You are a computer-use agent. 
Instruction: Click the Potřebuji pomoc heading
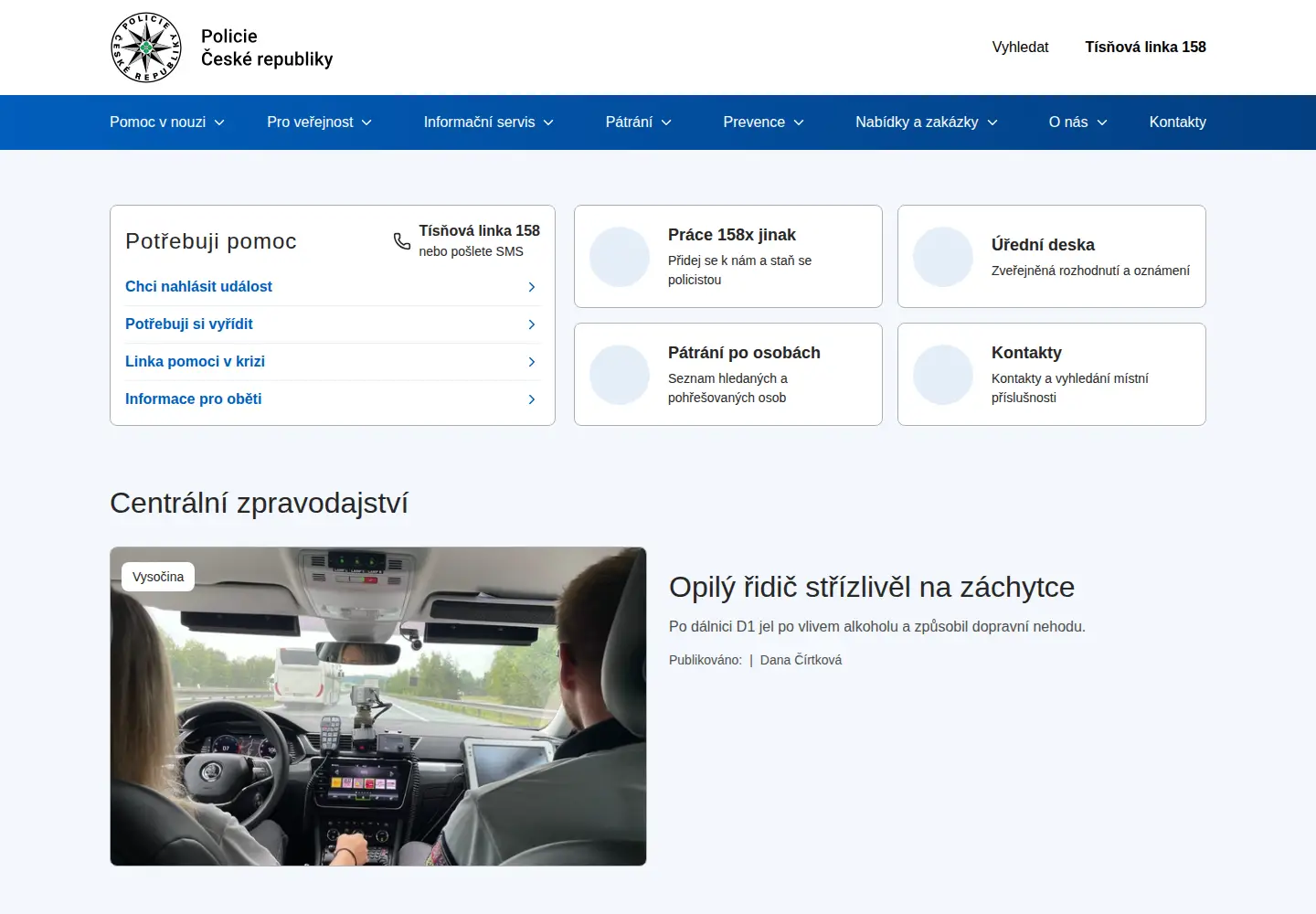pos(211,241)
